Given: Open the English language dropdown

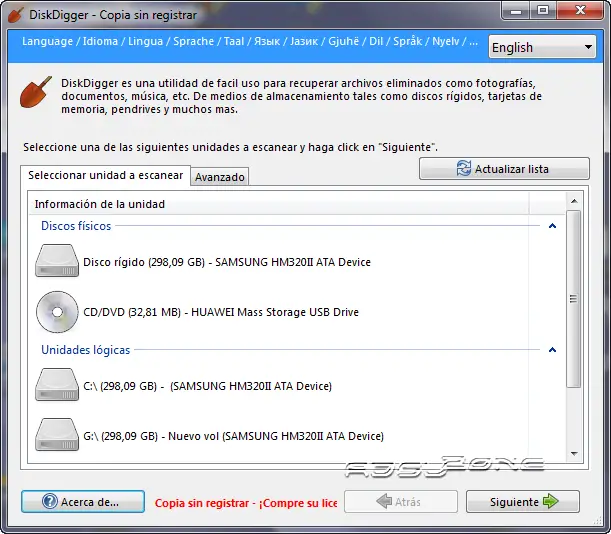Looking at the screenshot, I should tap(542, 47).
